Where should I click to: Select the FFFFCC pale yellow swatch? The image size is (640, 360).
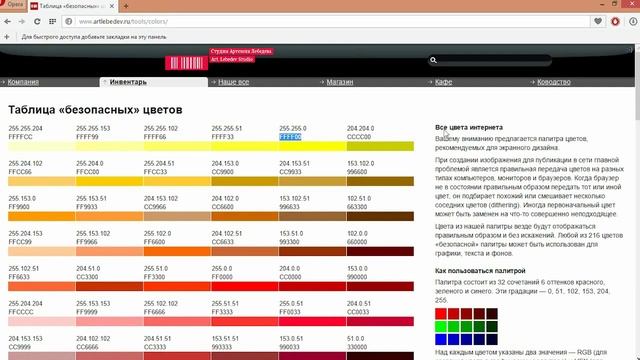pyautogui.click(x=42, y=146)
